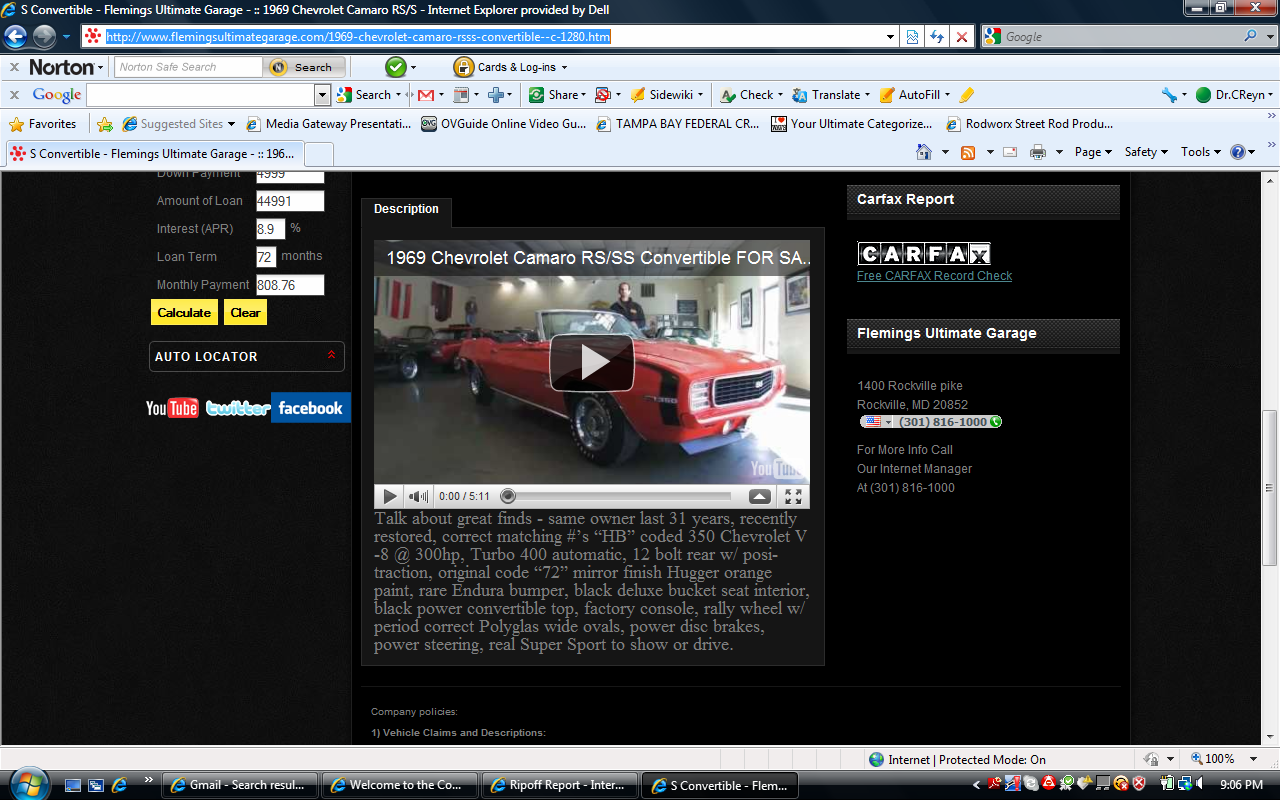
Task: Open TAMPA BAY FEDERAL CR... favorite
Action: 678,124
